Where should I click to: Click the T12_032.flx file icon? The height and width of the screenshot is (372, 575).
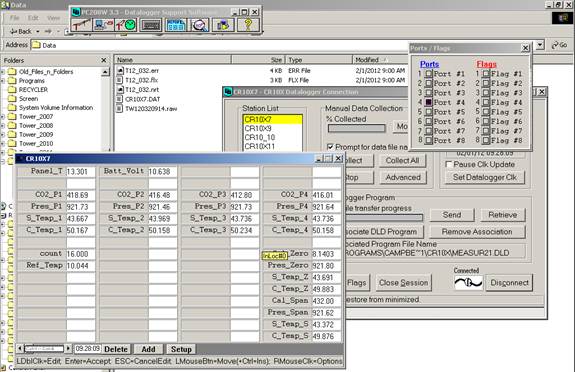[x=120, y=80]
